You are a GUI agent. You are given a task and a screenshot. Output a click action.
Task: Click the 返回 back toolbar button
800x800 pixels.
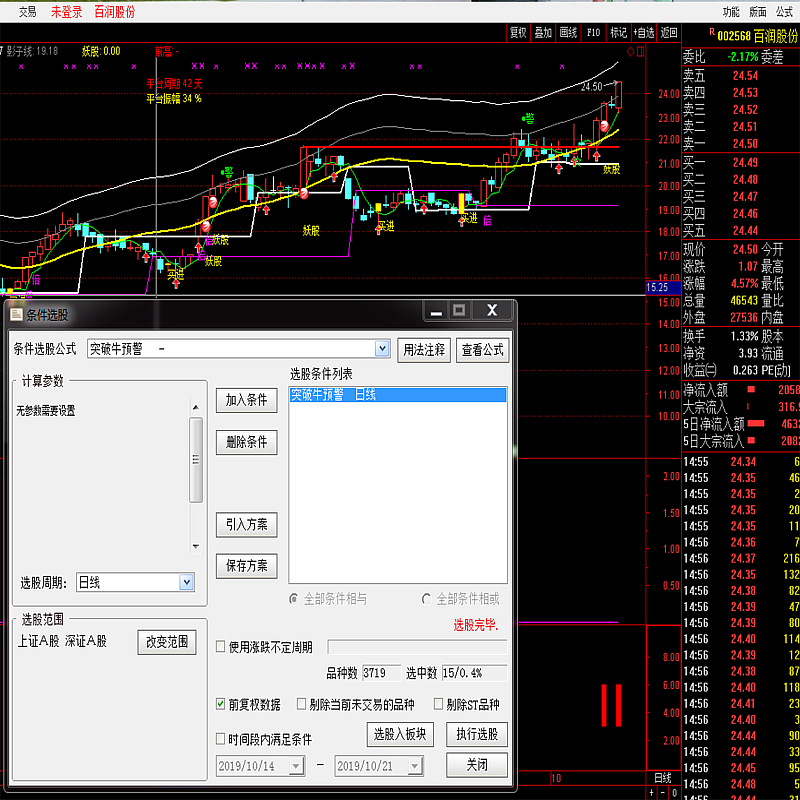pos(669,33)
